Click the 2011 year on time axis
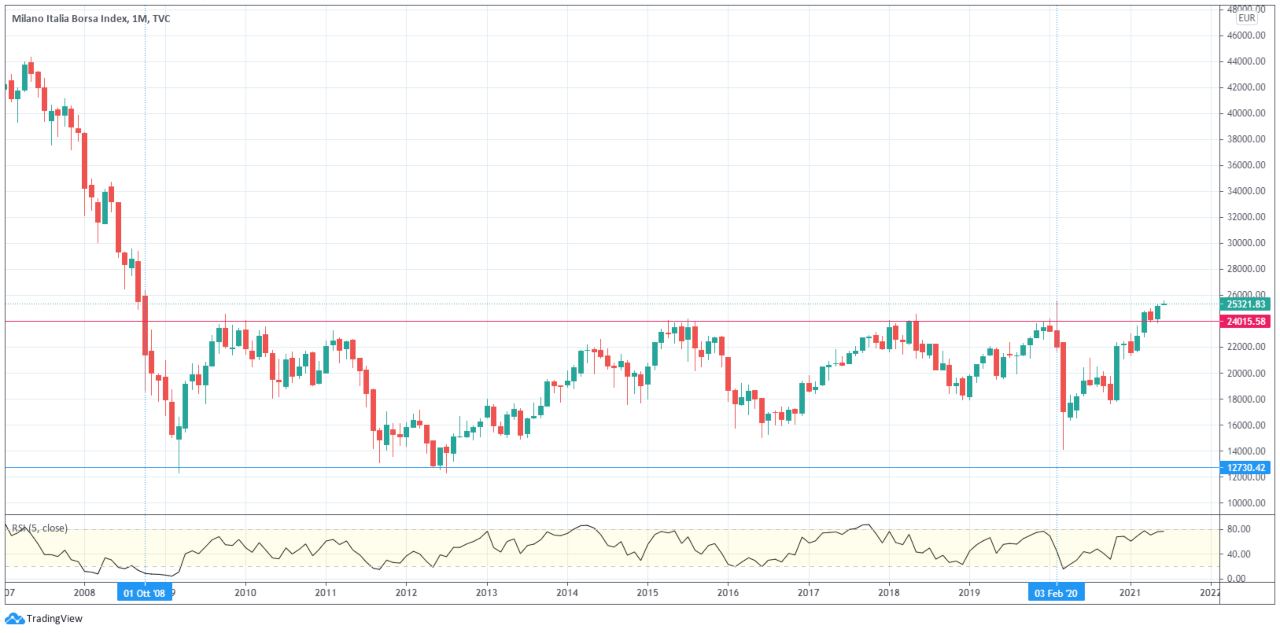The image size is (1280, 633). 325,593
